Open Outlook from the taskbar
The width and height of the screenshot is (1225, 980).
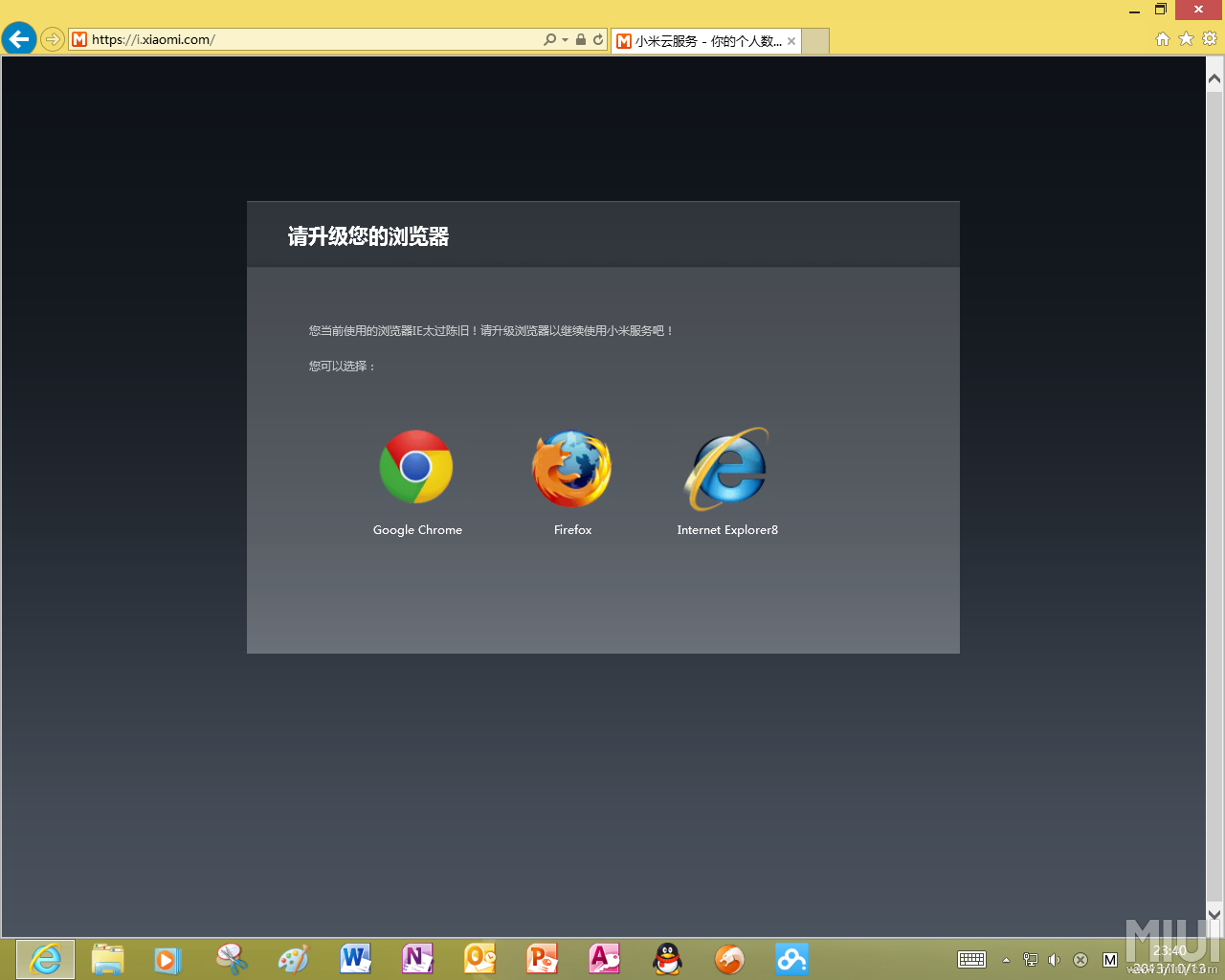(479, 959)
